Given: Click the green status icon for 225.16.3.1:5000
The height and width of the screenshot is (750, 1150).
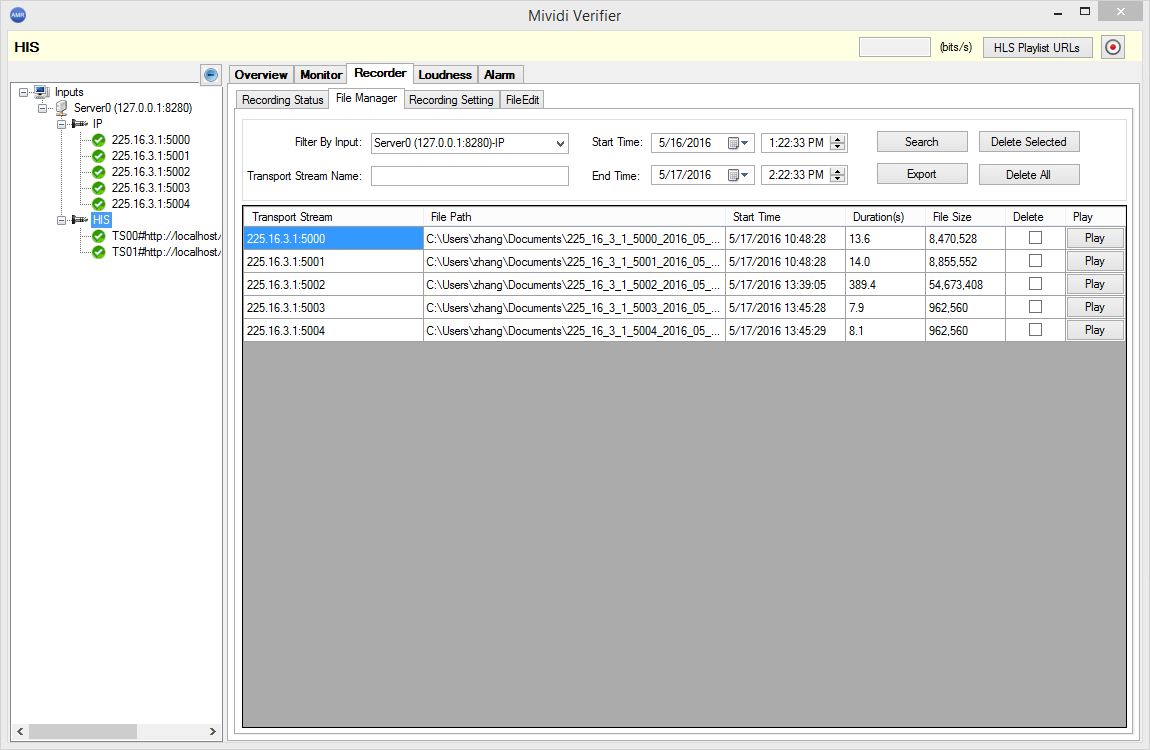Looking at the screenshot, I should pyautogui.click(x=99, y=140).
